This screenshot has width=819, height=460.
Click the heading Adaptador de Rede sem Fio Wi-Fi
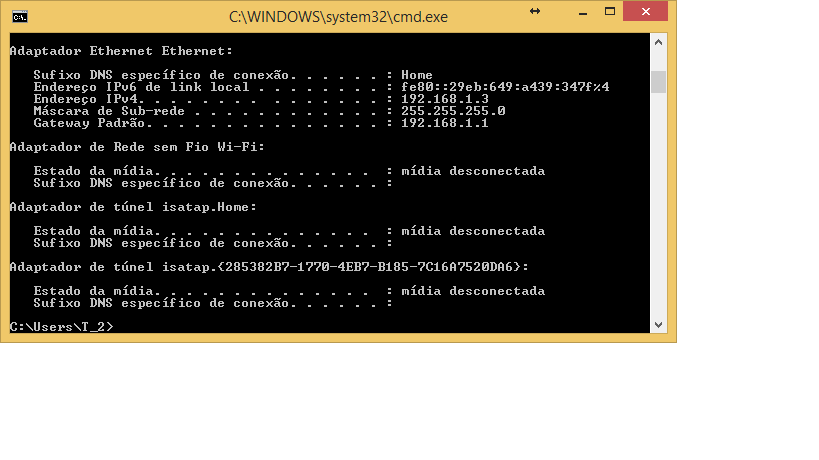pos(137,147)
